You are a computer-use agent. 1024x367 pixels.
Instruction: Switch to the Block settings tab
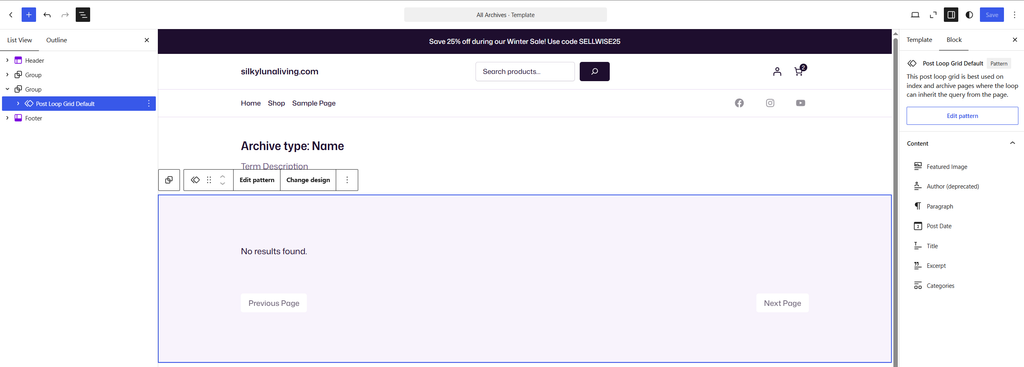click(954, 40)
